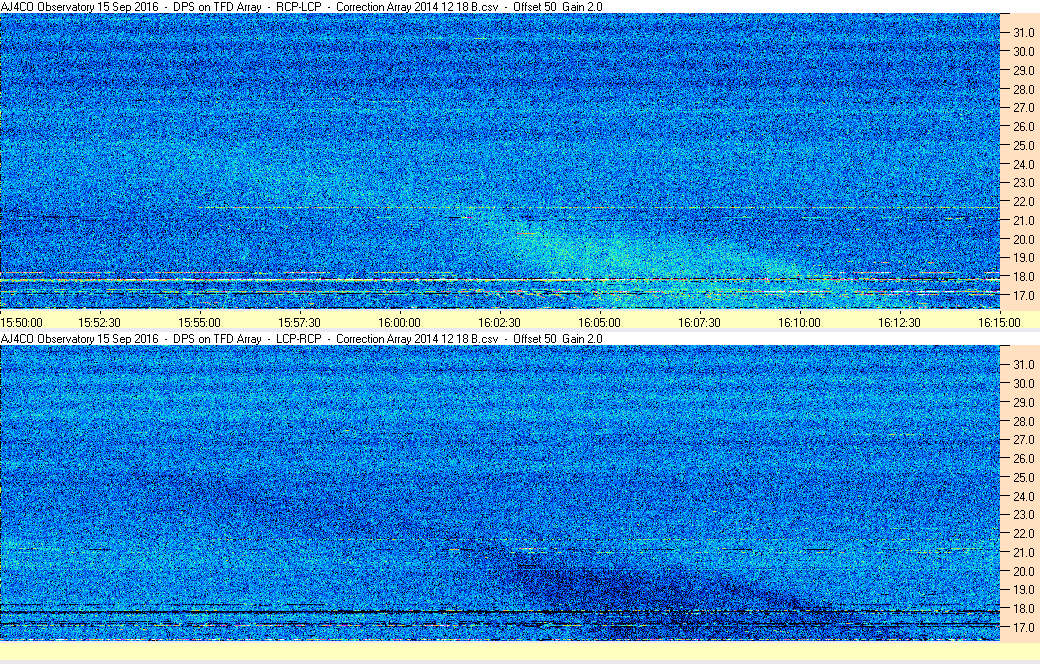1040x664 pixels.
Task: Select 19.0 on the upper frequency axis
Action: pos(1023,258)
